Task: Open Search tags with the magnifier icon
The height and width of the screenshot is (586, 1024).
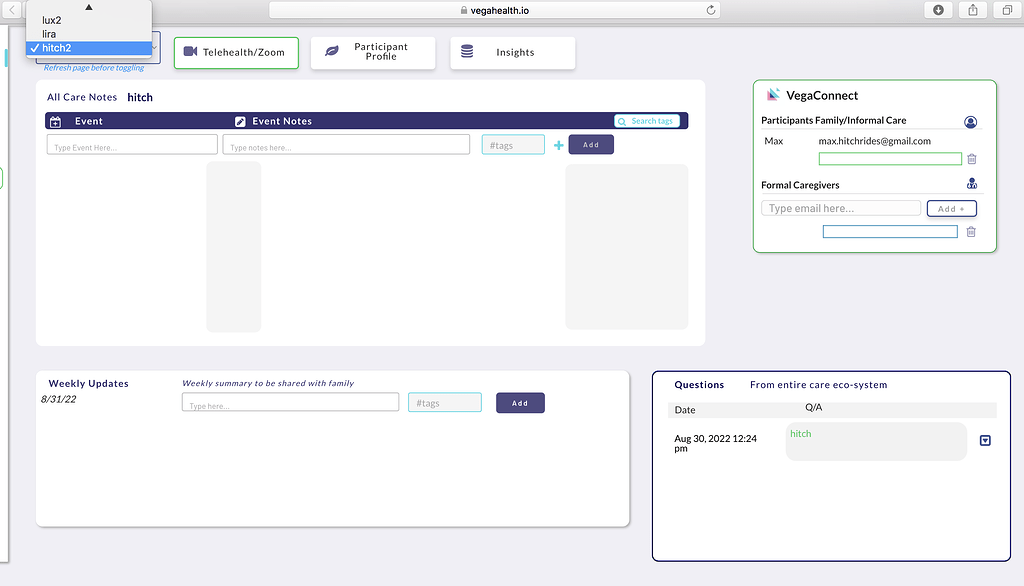Action: point(623,120)
